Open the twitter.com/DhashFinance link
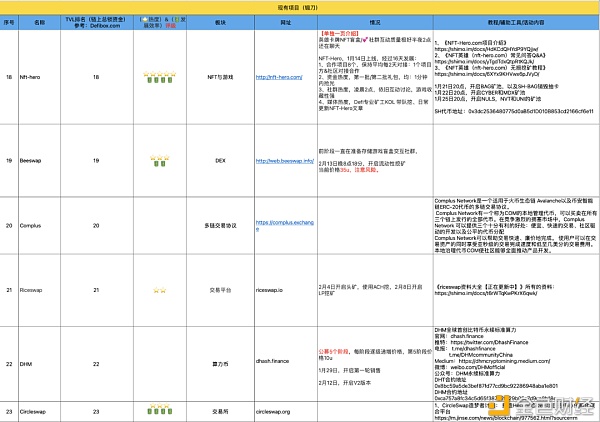 pyautogui.click(x=489, y=342)
